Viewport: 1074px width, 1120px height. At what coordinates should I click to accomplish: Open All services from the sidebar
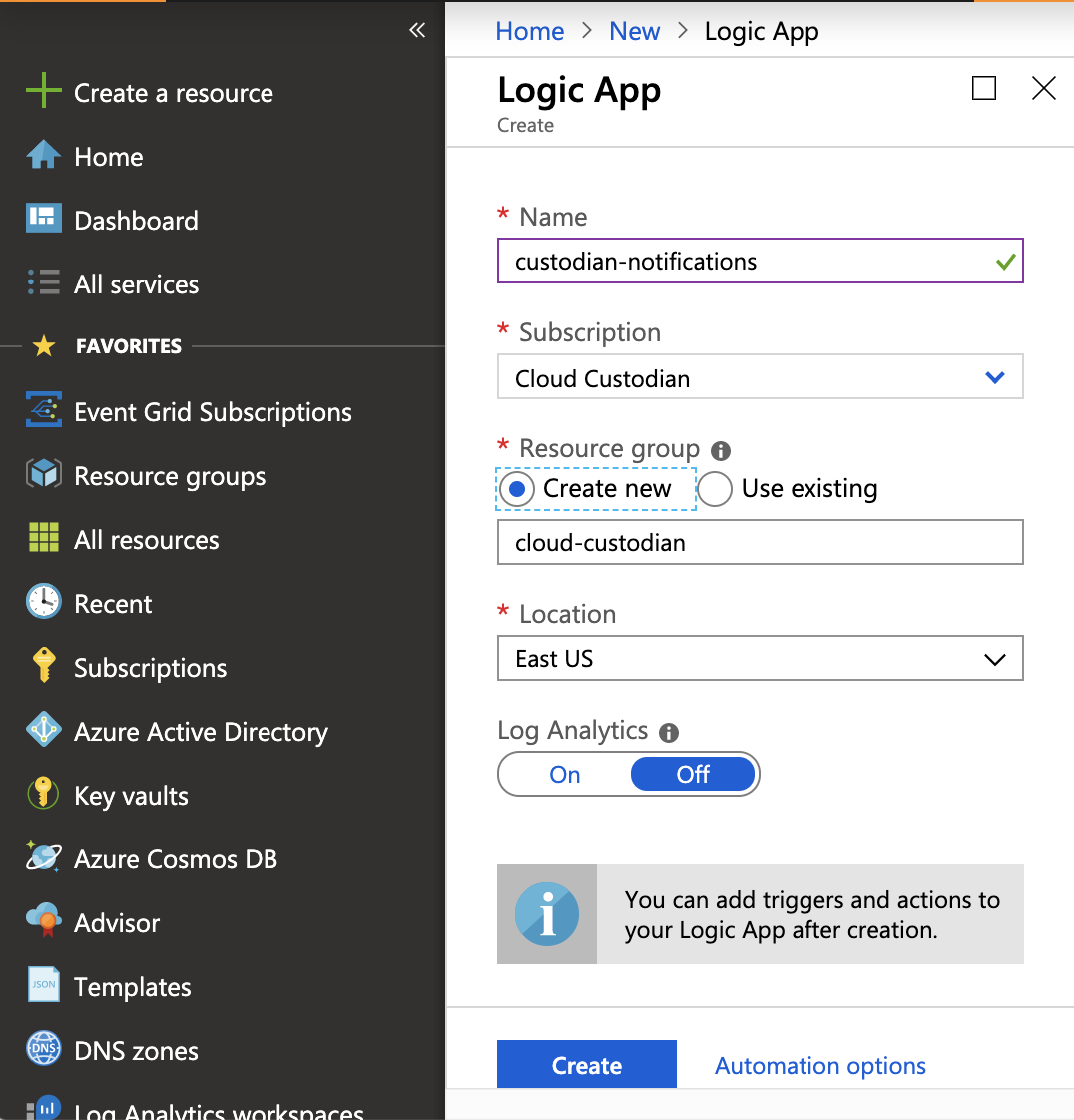click(x=136, y=284)
